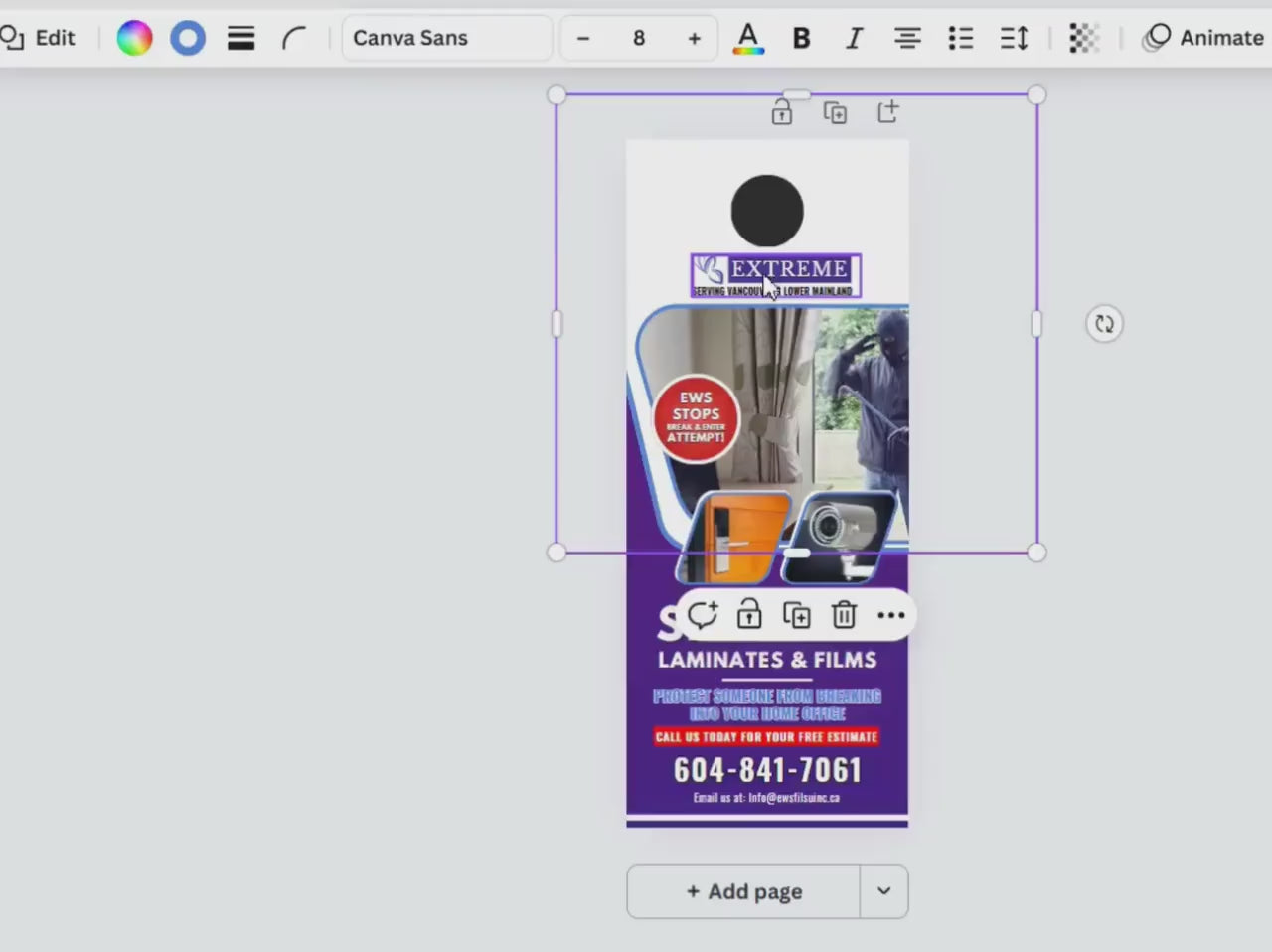1272x952 pixels.
Task: Click the comment icon in floating toolbar
Action: pyautogui.click(x=702, y=616)
